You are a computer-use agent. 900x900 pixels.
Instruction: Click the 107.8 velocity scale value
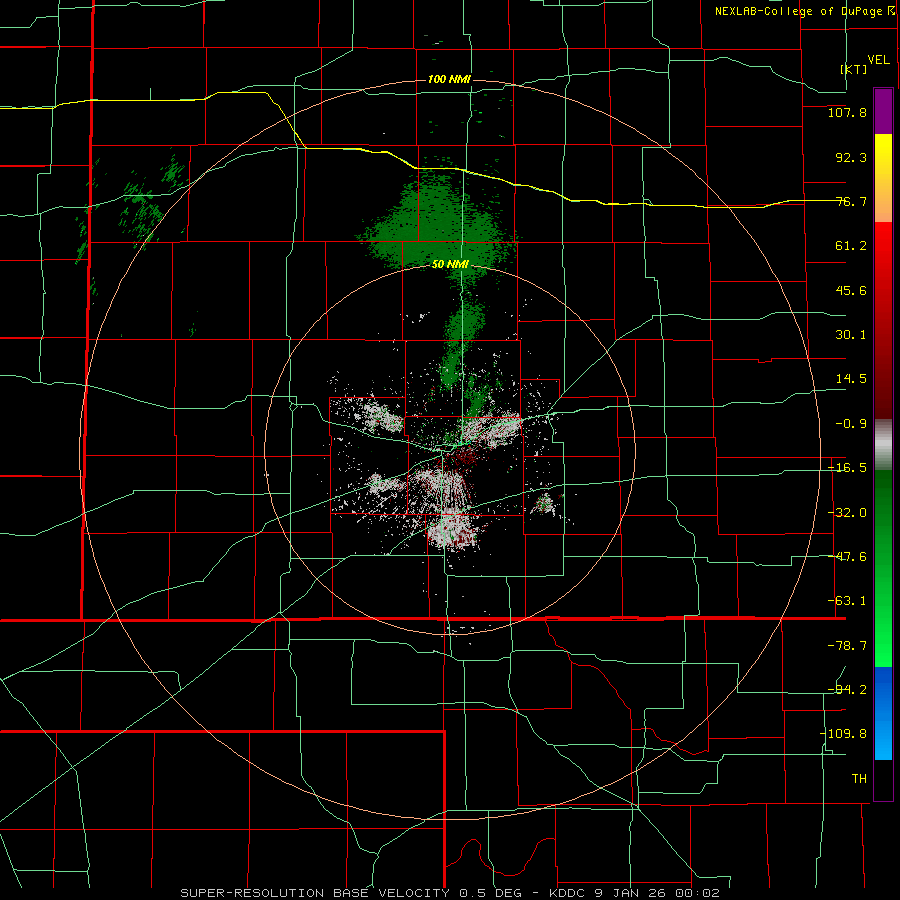[847, 112]
